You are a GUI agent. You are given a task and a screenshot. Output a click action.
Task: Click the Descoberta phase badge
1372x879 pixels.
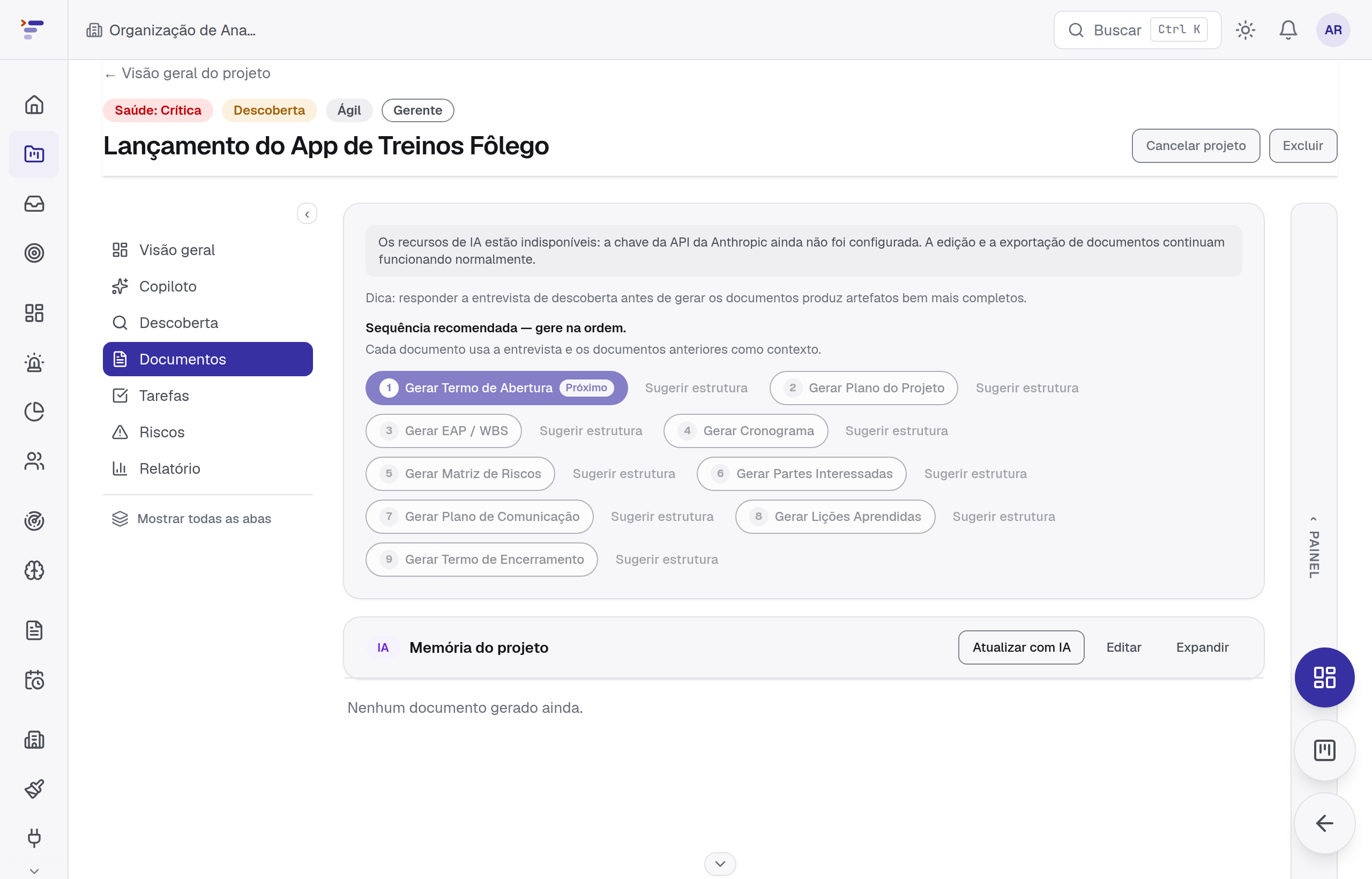pyautogui.click(x=269, y=110)
